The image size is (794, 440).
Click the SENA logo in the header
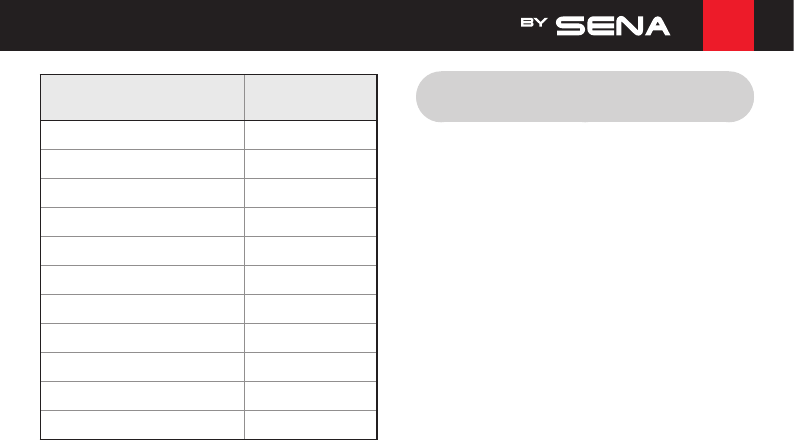click(x=613, y=26)
